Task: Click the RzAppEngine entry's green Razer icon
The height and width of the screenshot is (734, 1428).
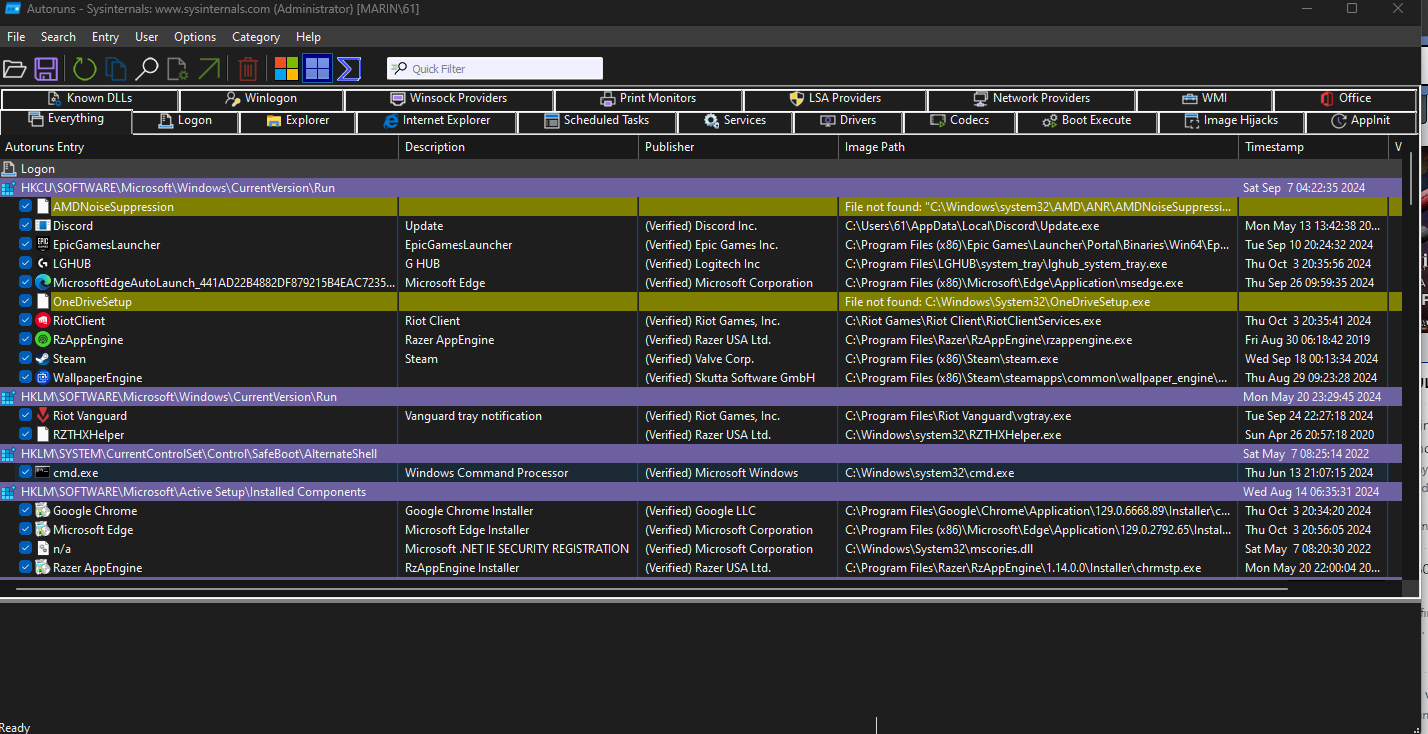Action: coord(43,340)
